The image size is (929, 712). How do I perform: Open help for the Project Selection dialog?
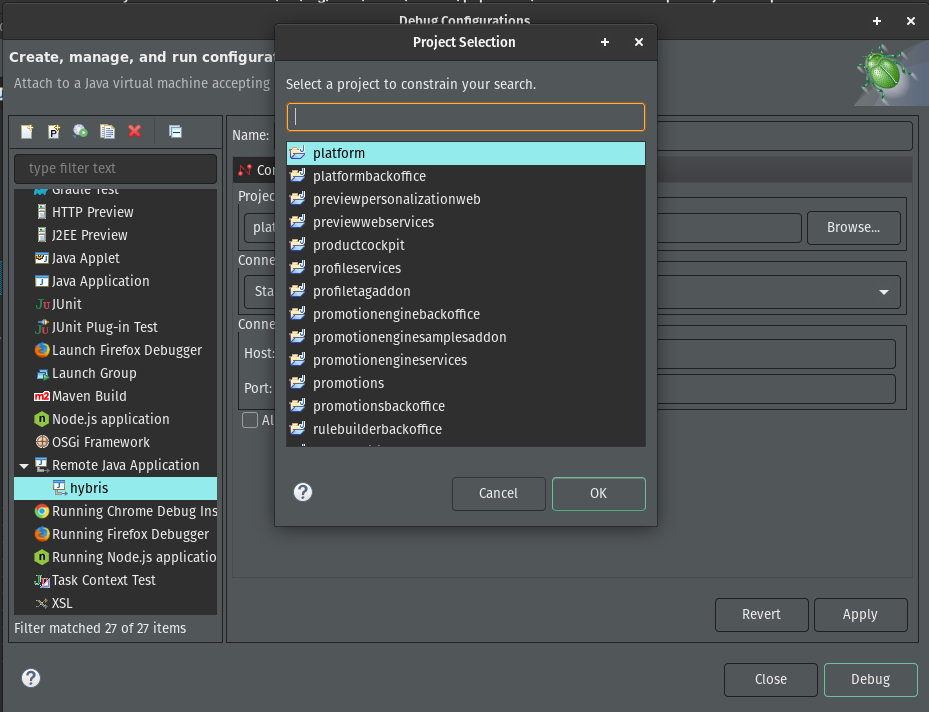[x=302, y=492]
